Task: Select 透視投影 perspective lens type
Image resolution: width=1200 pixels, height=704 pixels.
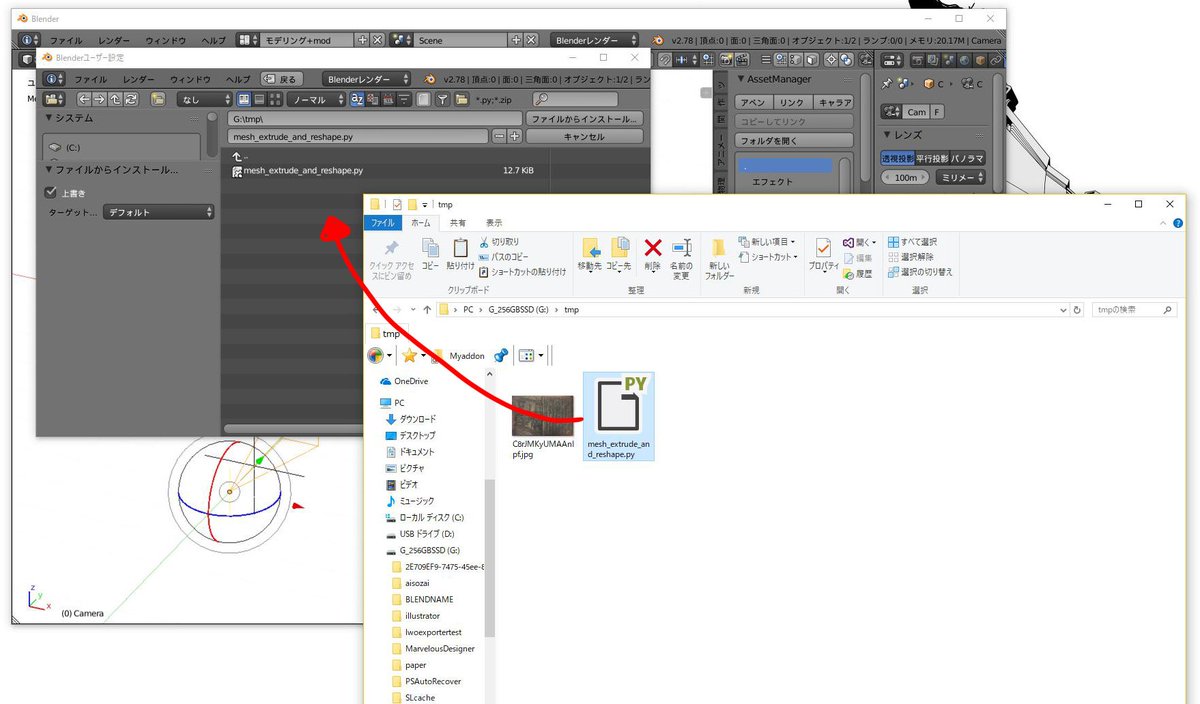Action: [897, 158]
